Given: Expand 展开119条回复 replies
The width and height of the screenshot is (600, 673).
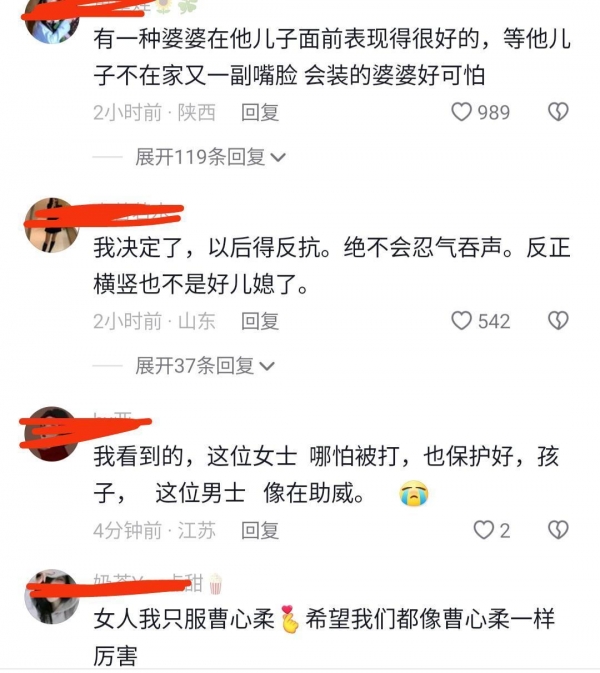Looking at the screenshot, I should point(210,157).
